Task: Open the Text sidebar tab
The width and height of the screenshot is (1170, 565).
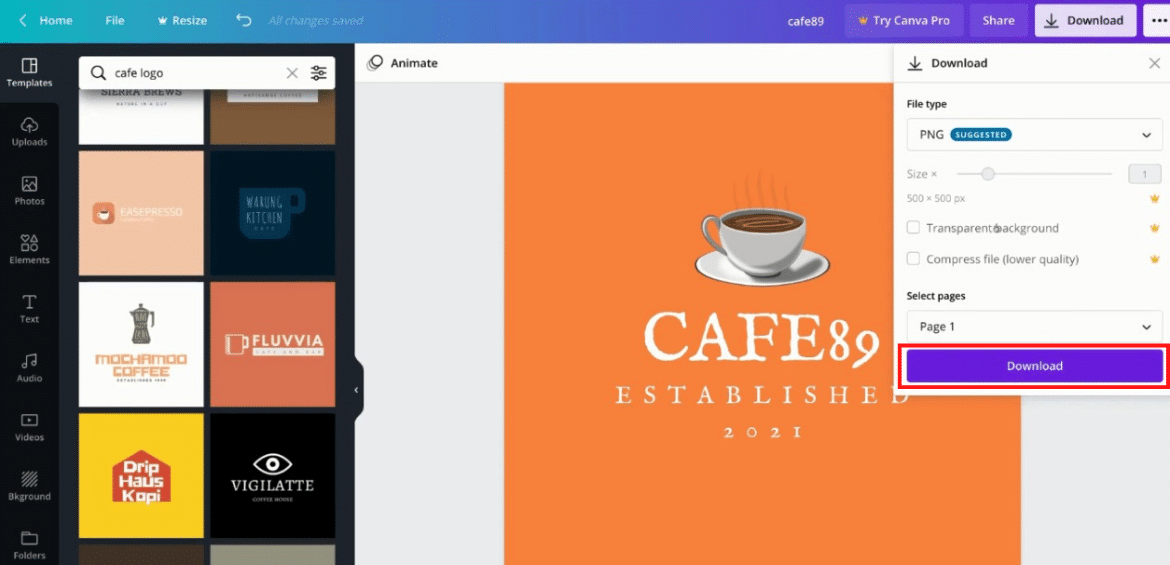Action: (29, 308)
